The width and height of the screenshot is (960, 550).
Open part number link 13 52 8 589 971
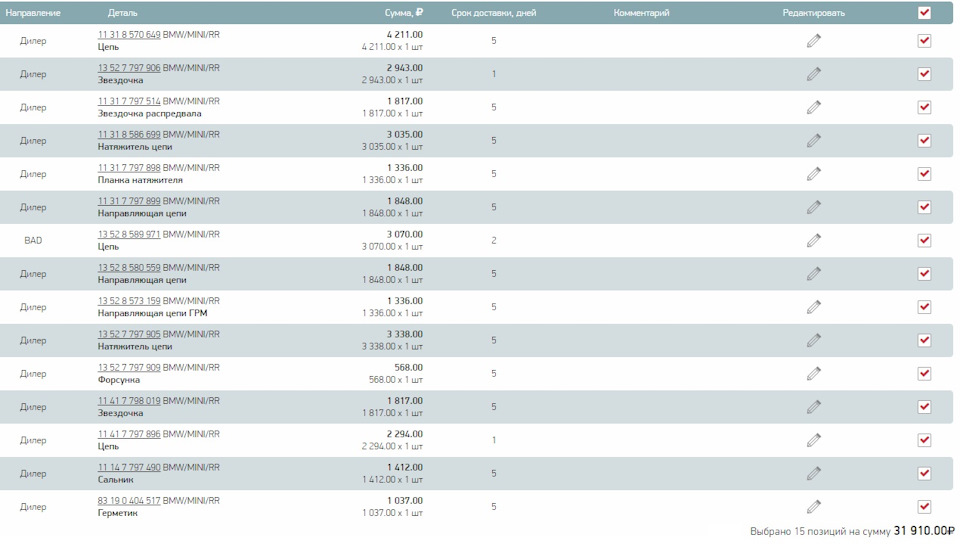pos(129,234)
